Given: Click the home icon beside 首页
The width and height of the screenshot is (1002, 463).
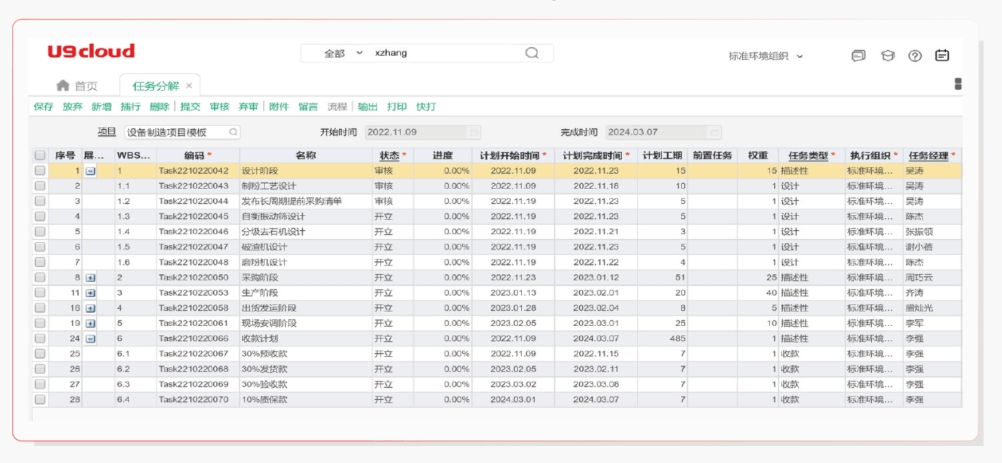Looking at the screenshot, I should (x=63, y=85).
